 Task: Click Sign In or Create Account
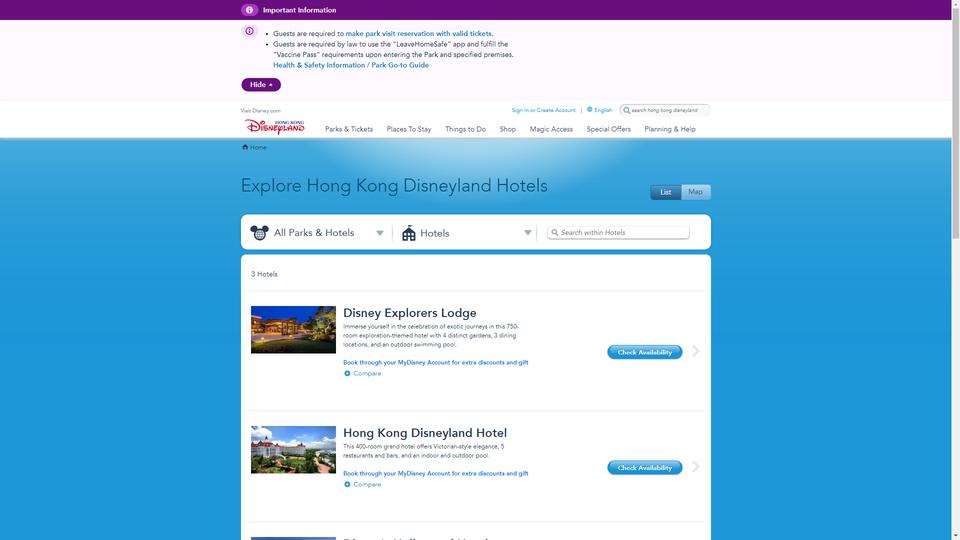tap(544, 110)
